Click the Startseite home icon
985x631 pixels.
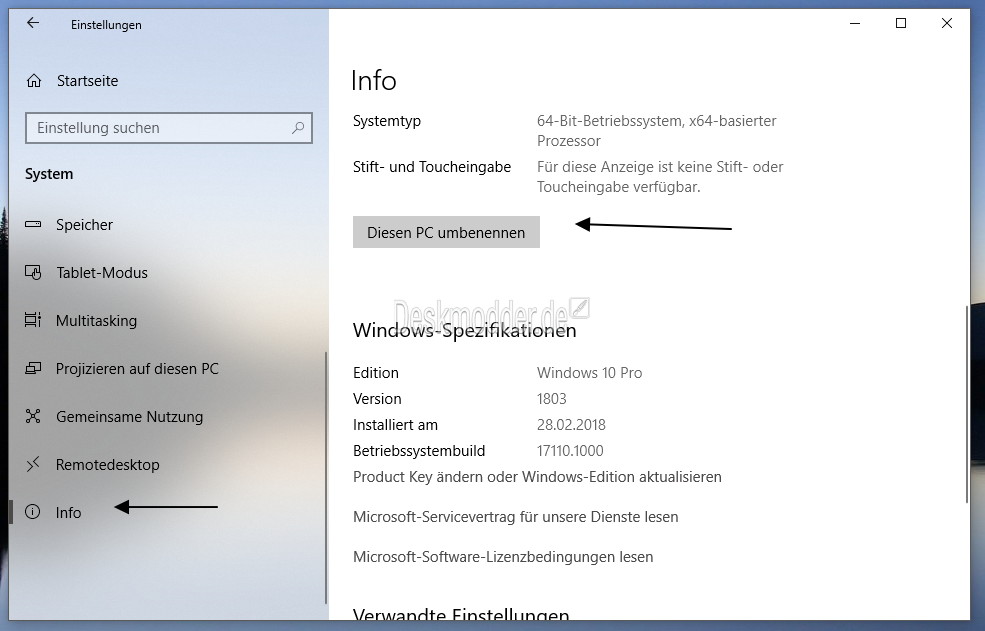pos(34,80)
